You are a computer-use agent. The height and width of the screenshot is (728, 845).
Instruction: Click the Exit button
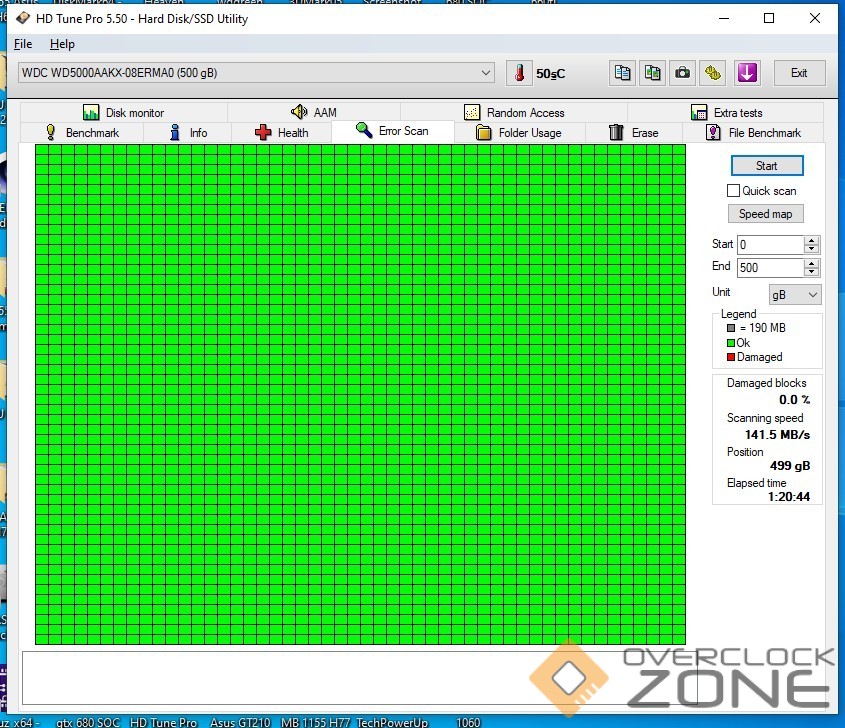point(799,73)
